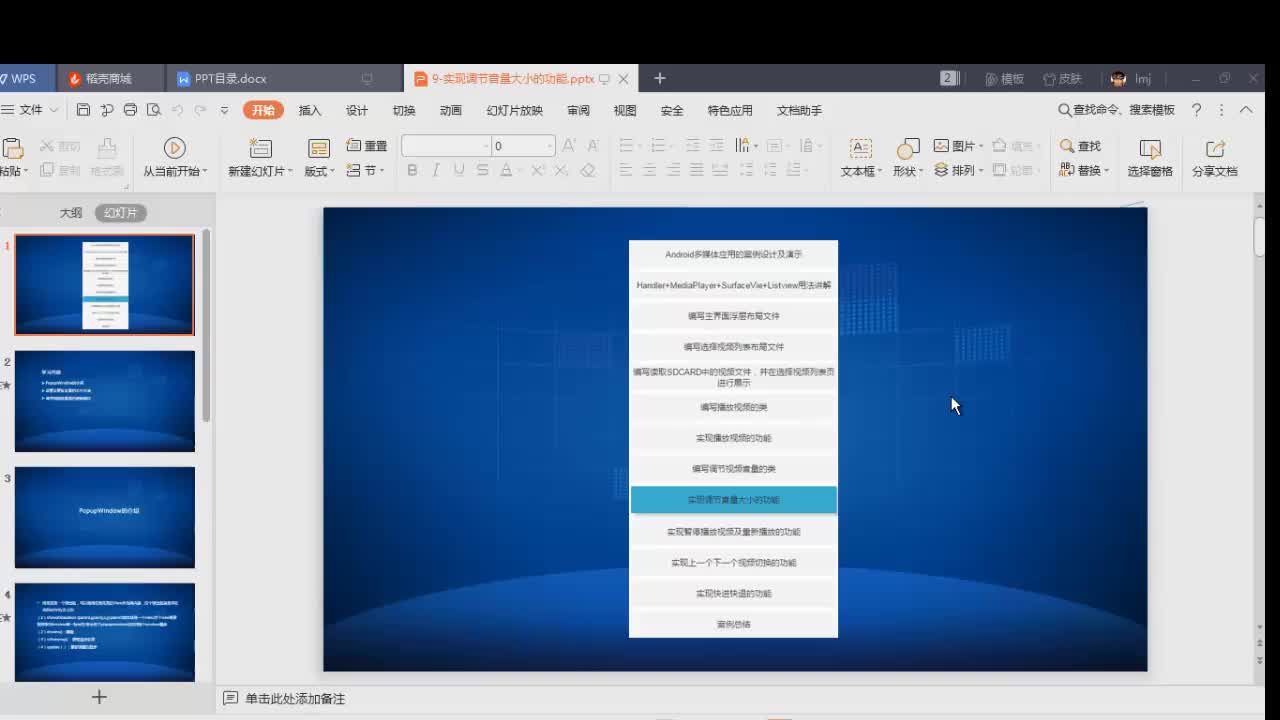This screenshot has width=1280, height=720.
Task: Switch slide panel to 大纲 outline view
Action: coord(70,212)
